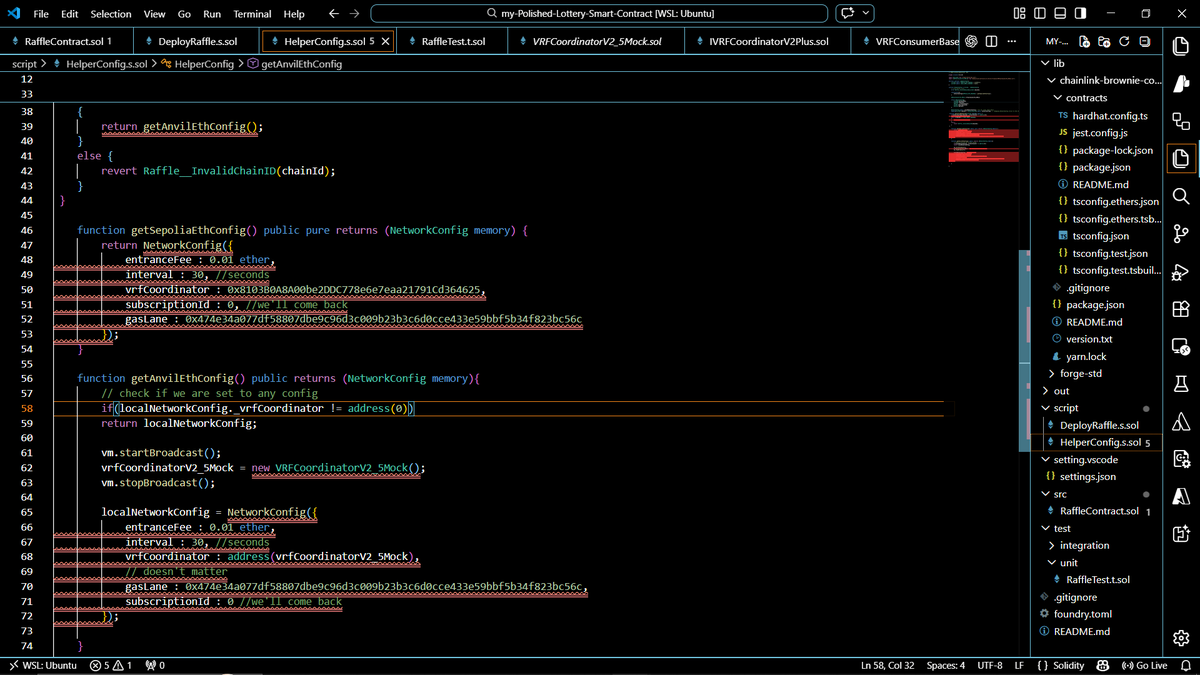Viewport: 1200px width, 675px height.
Task: Open the Copilot chat dropdown arrow
Action: point(866,14)
